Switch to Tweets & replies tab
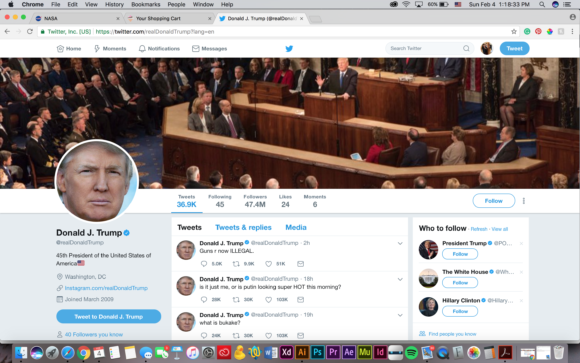The width and height of the screenshot is (580, 363). [243, 227]
